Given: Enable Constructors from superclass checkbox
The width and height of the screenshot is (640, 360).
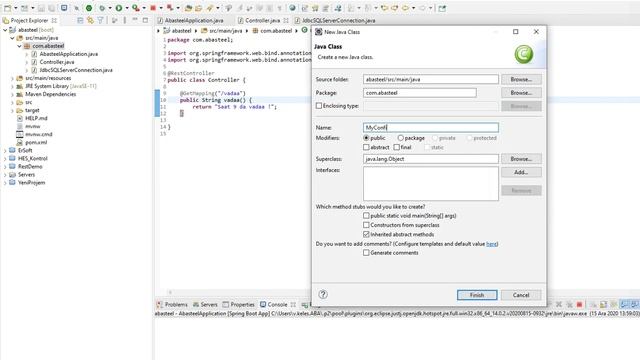Looking at the screenshot, I should [x=366, y=225].
